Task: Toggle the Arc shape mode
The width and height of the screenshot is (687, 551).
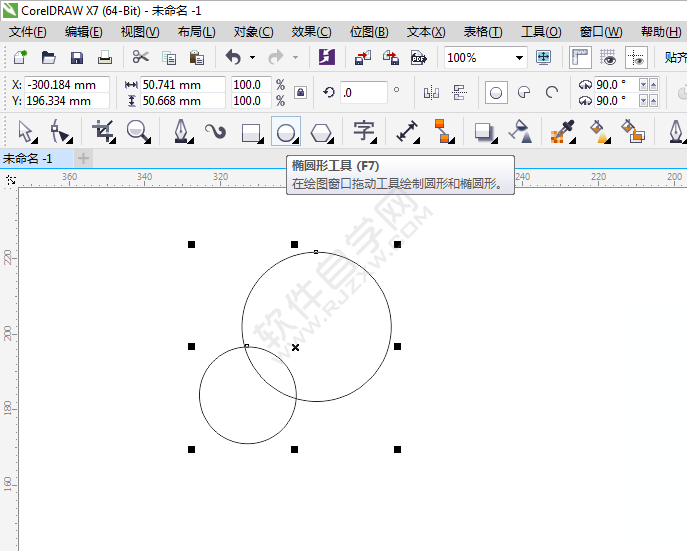Action: click(550, 93)
